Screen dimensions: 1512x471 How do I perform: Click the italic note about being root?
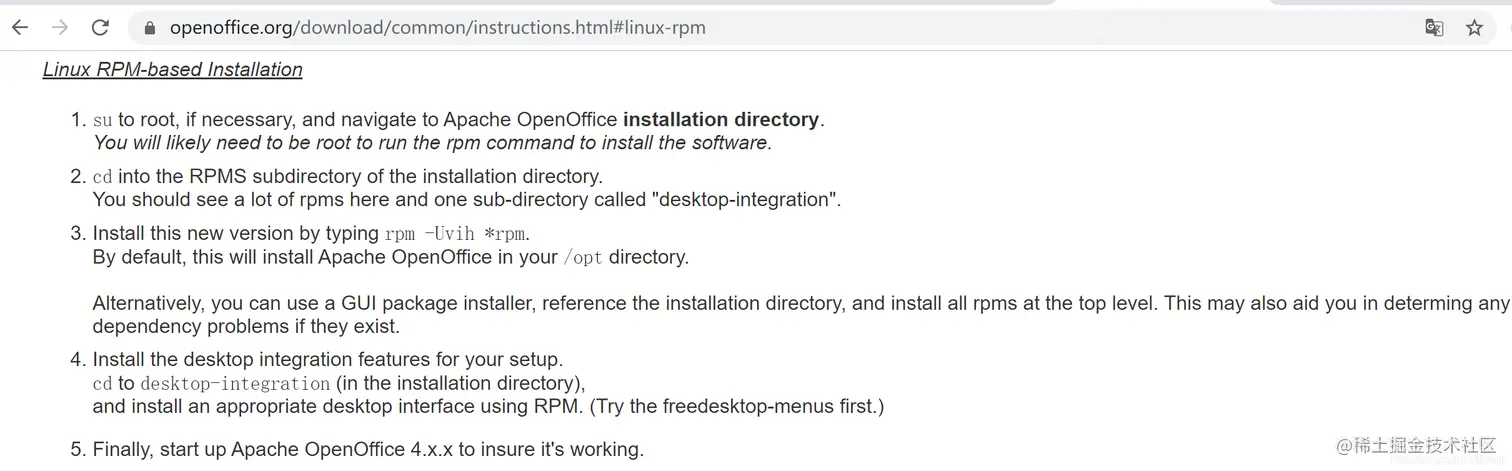point(432,142)
